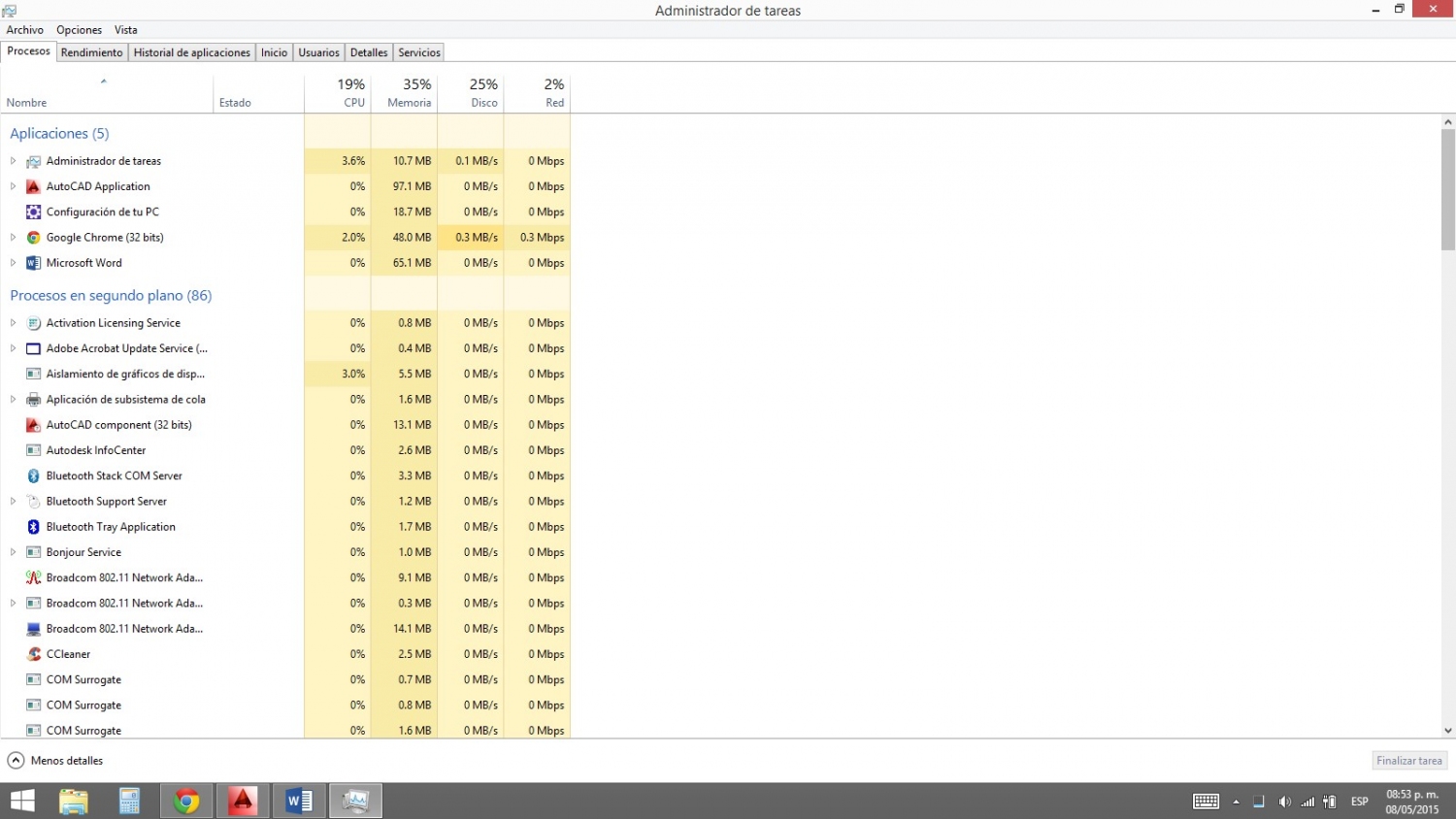Switch to the Servicios tab
The width and height of the screenshot is (1456, 819).
pyautogui.click(x=419, y=52)
